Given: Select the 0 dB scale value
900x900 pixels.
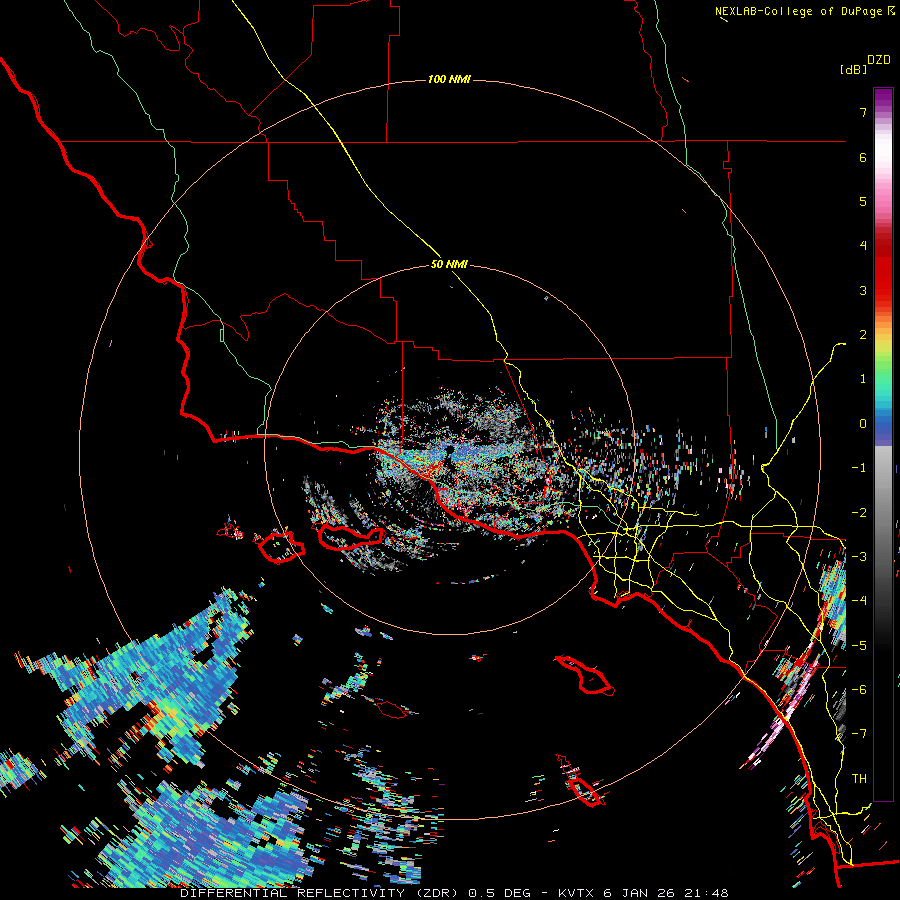Looking at the screenshot, I should [863, 424].
